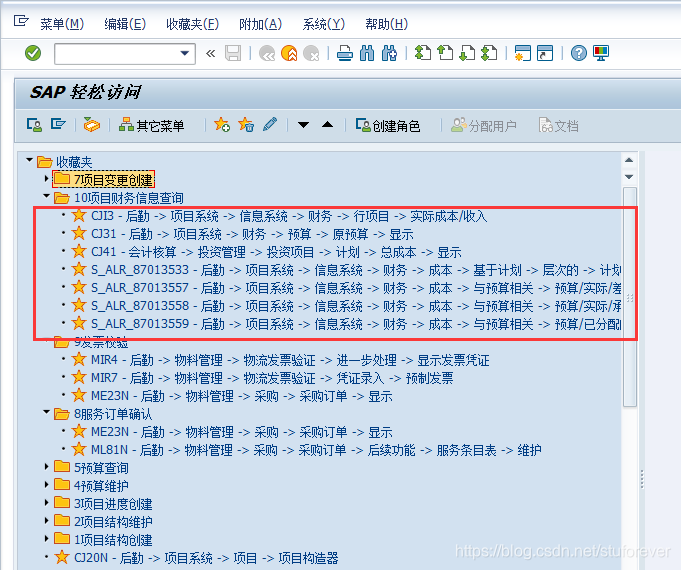Create a new session window icon

click(523, 53)
